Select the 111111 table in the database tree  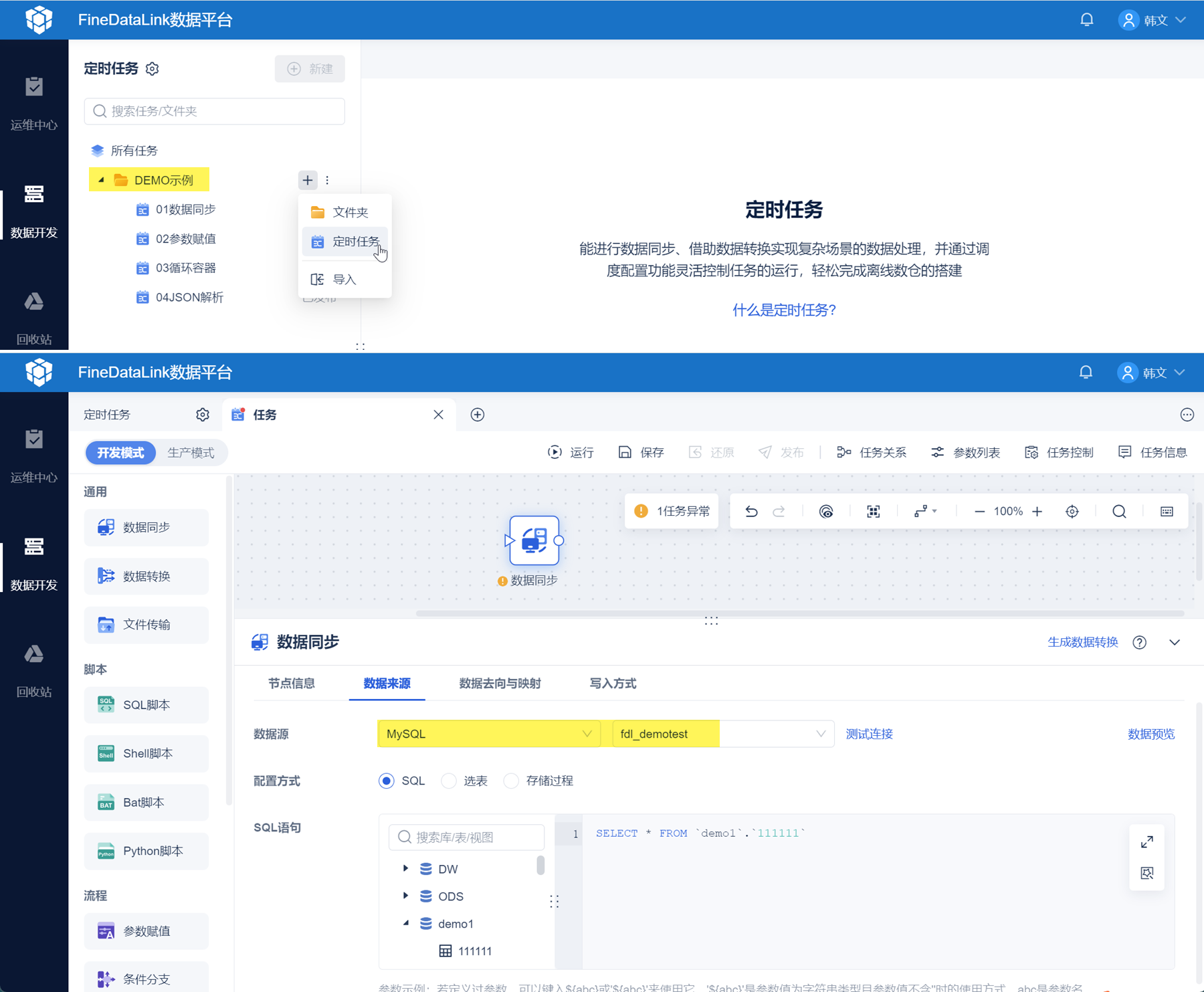[x=466, y=951]
